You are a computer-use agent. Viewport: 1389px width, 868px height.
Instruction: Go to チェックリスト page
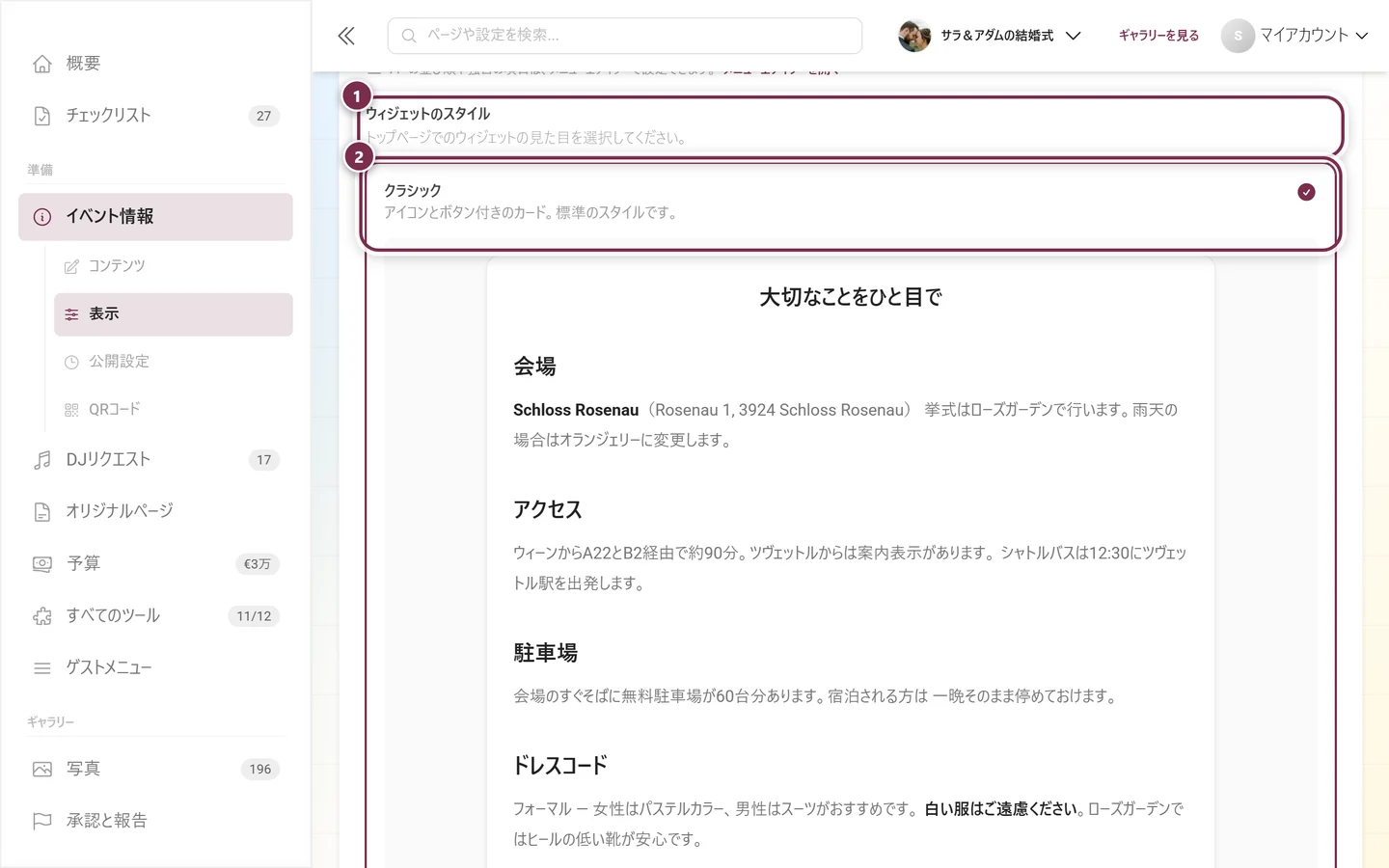tap(155, 116)
